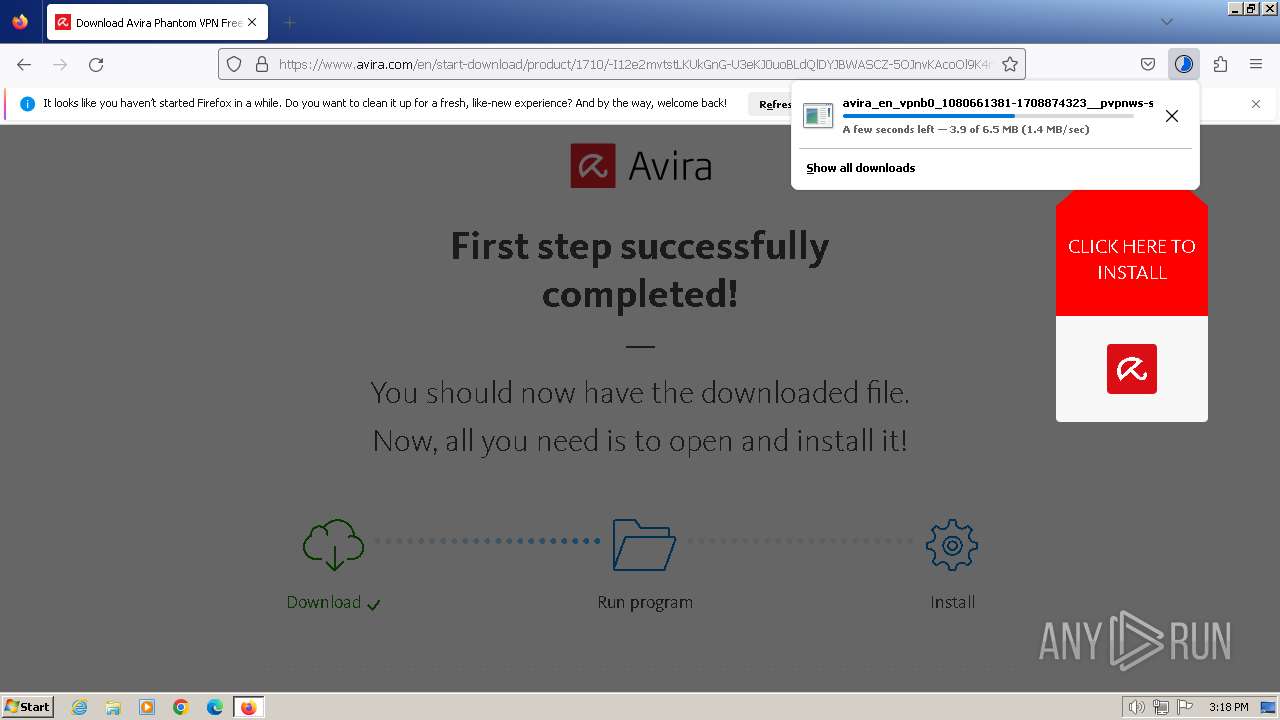Click the file type icon in downloads panel
The width and height of the screenshot is (1280, 720).
(818, 116)
